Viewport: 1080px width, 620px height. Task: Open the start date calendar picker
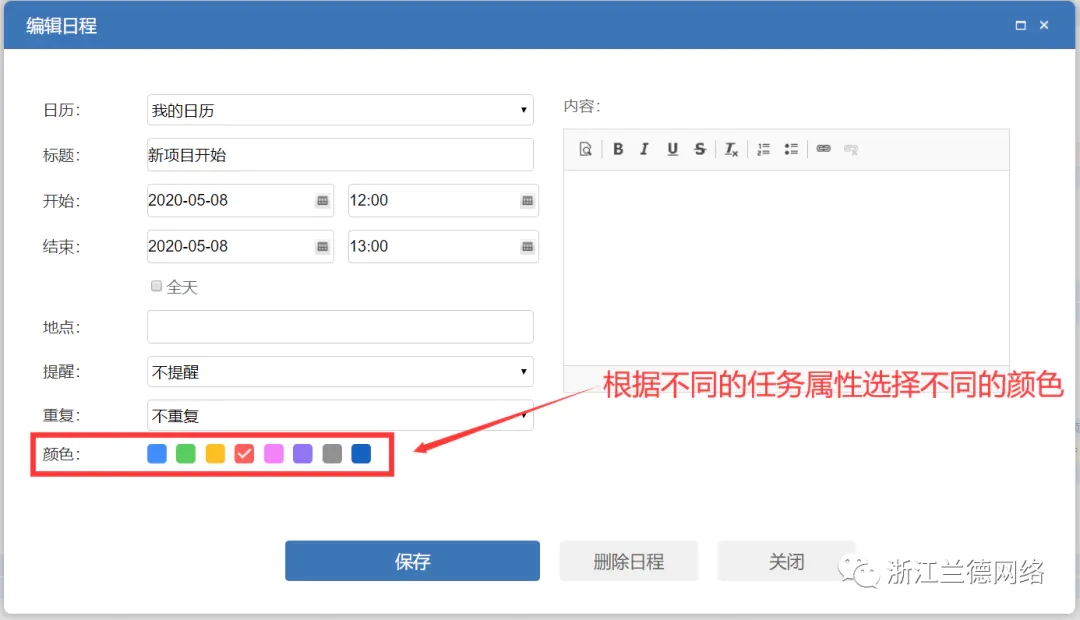(x=322, y=201)
